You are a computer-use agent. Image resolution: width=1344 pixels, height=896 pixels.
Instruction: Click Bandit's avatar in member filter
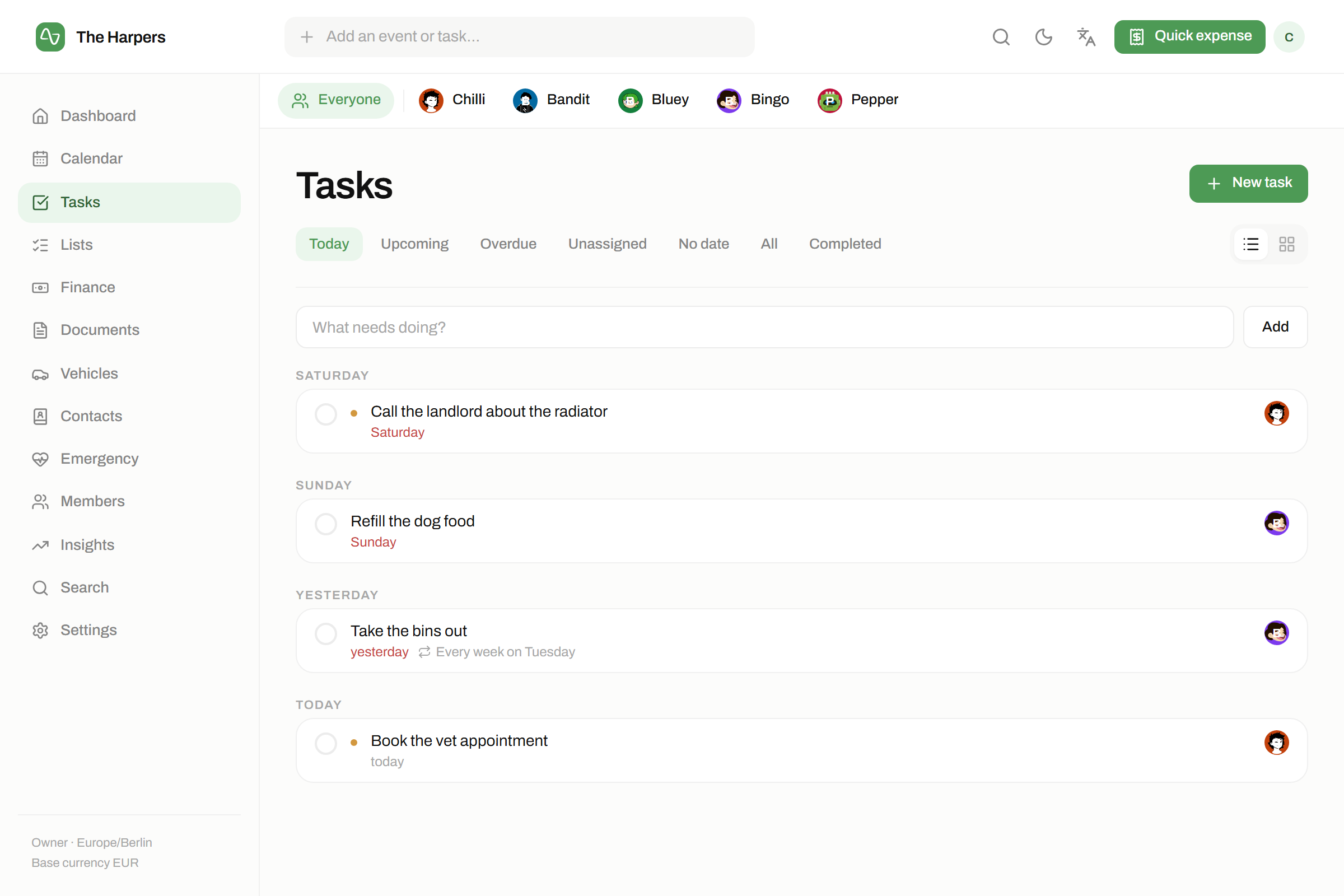point(525,101)
